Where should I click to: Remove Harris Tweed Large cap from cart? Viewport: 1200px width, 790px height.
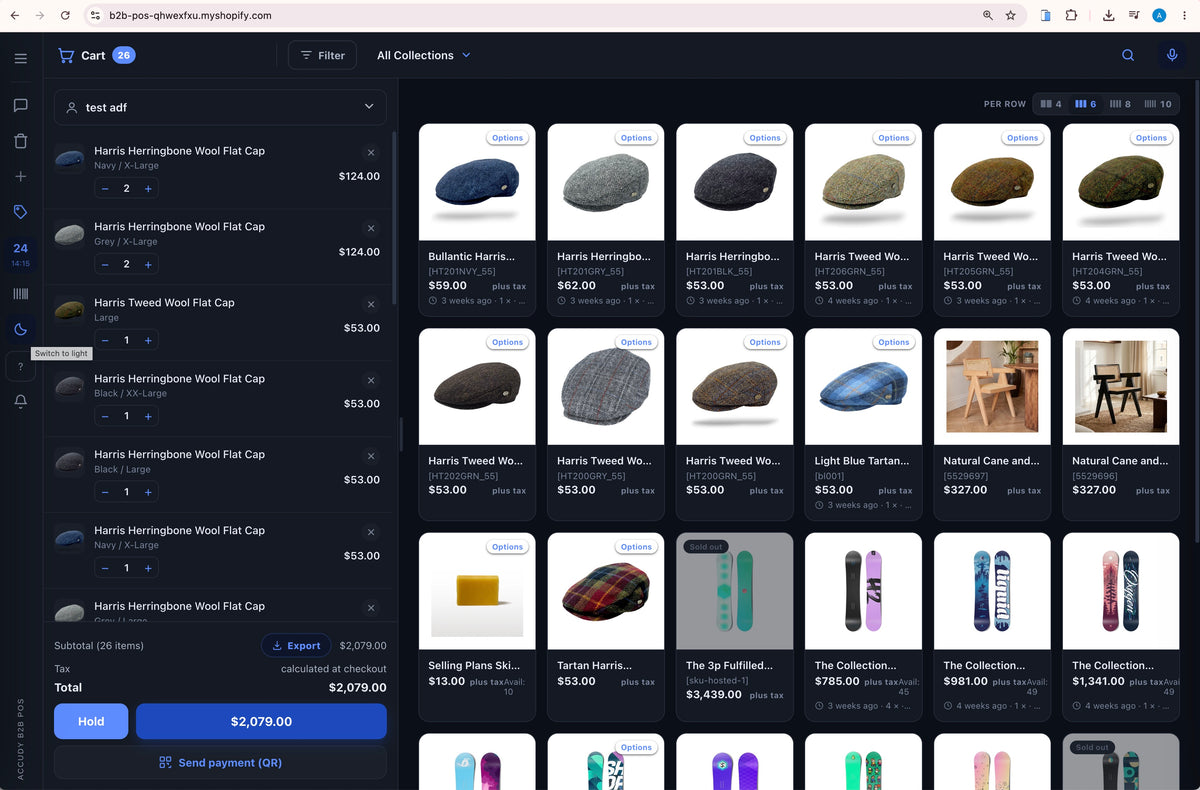(x=371, y=304)
